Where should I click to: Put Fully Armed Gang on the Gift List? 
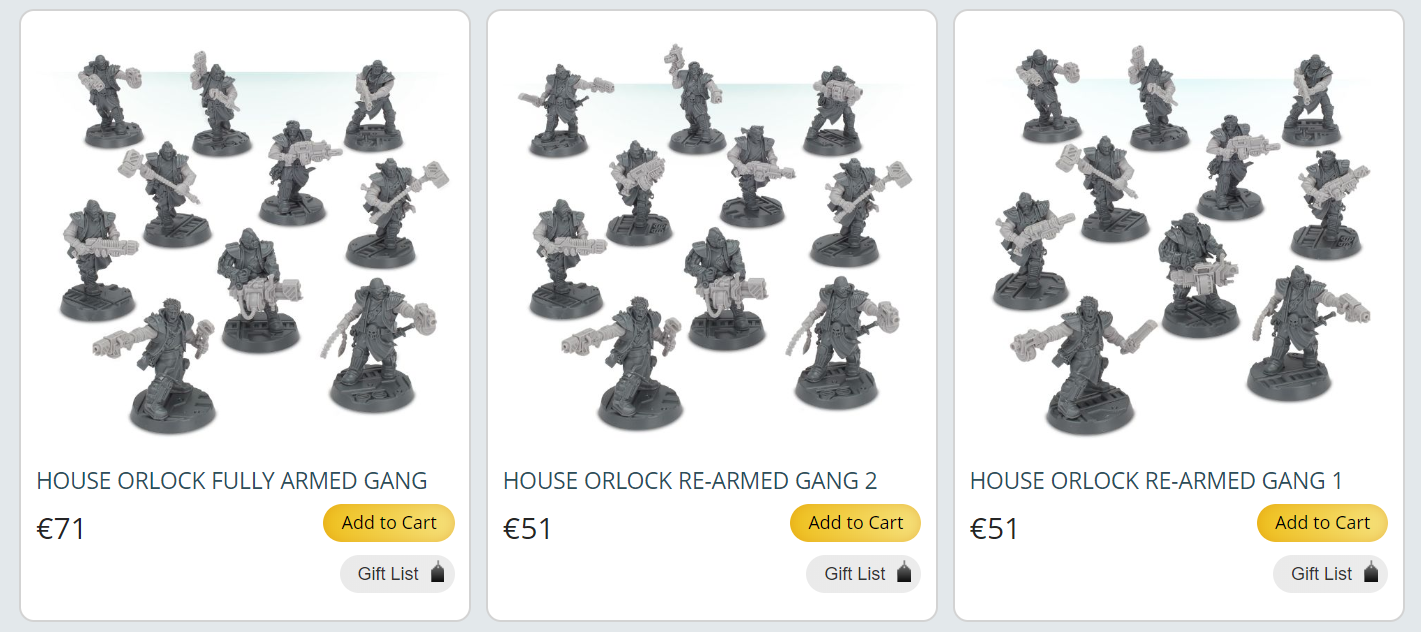tap(397, 574)
